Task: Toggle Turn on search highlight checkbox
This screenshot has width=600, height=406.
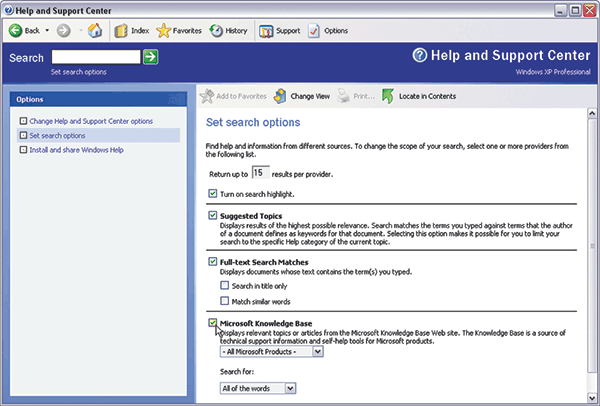Action: point(213,194)
